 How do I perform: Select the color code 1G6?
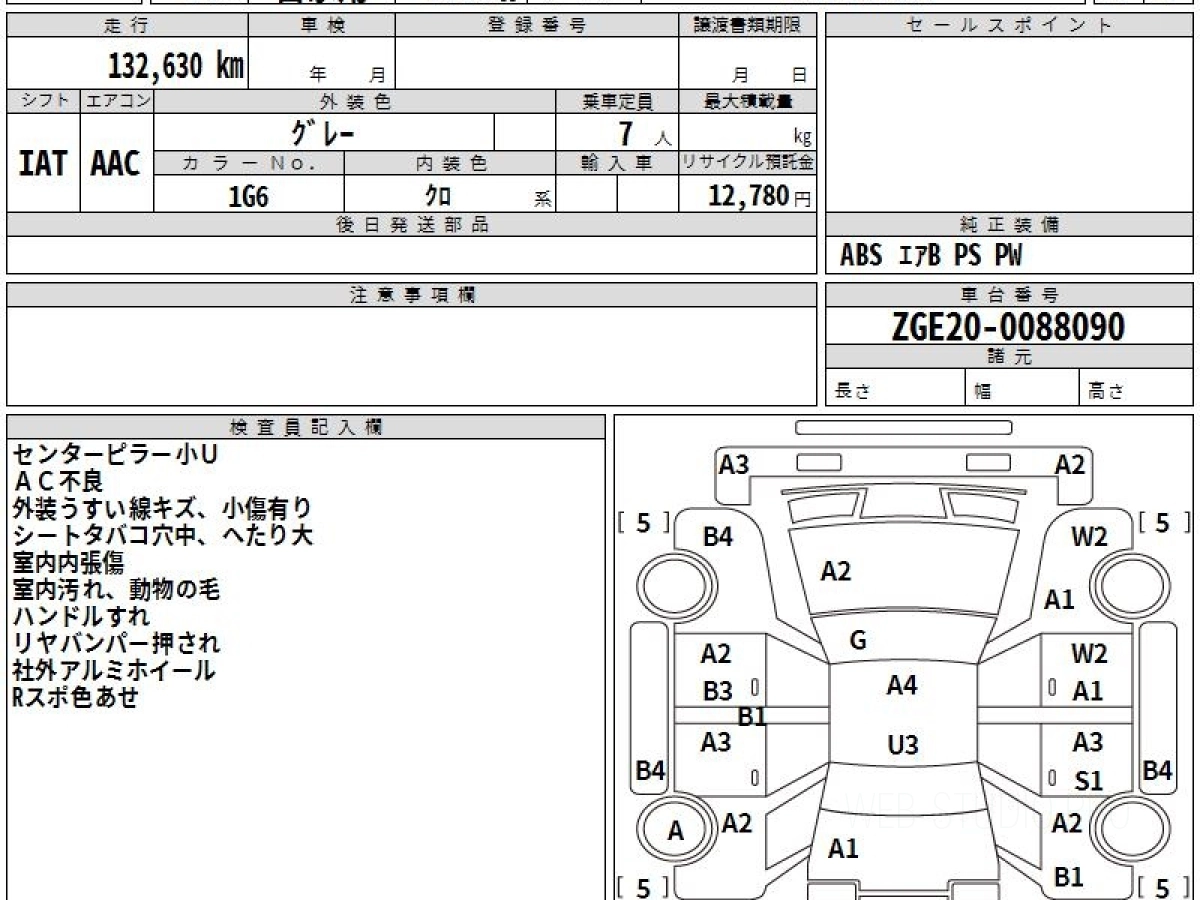(248, 197)
